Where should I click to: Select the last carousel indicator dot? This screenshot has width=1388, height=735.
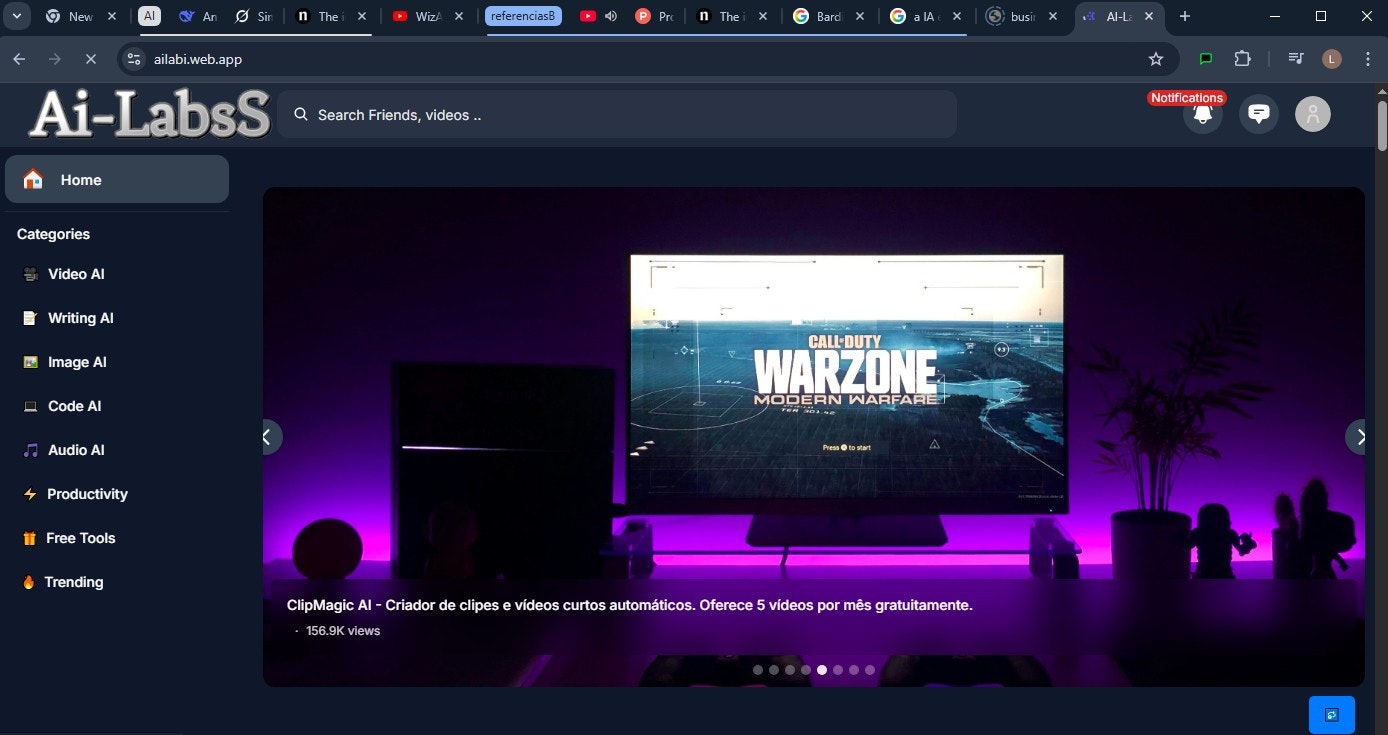coord(870,670)
